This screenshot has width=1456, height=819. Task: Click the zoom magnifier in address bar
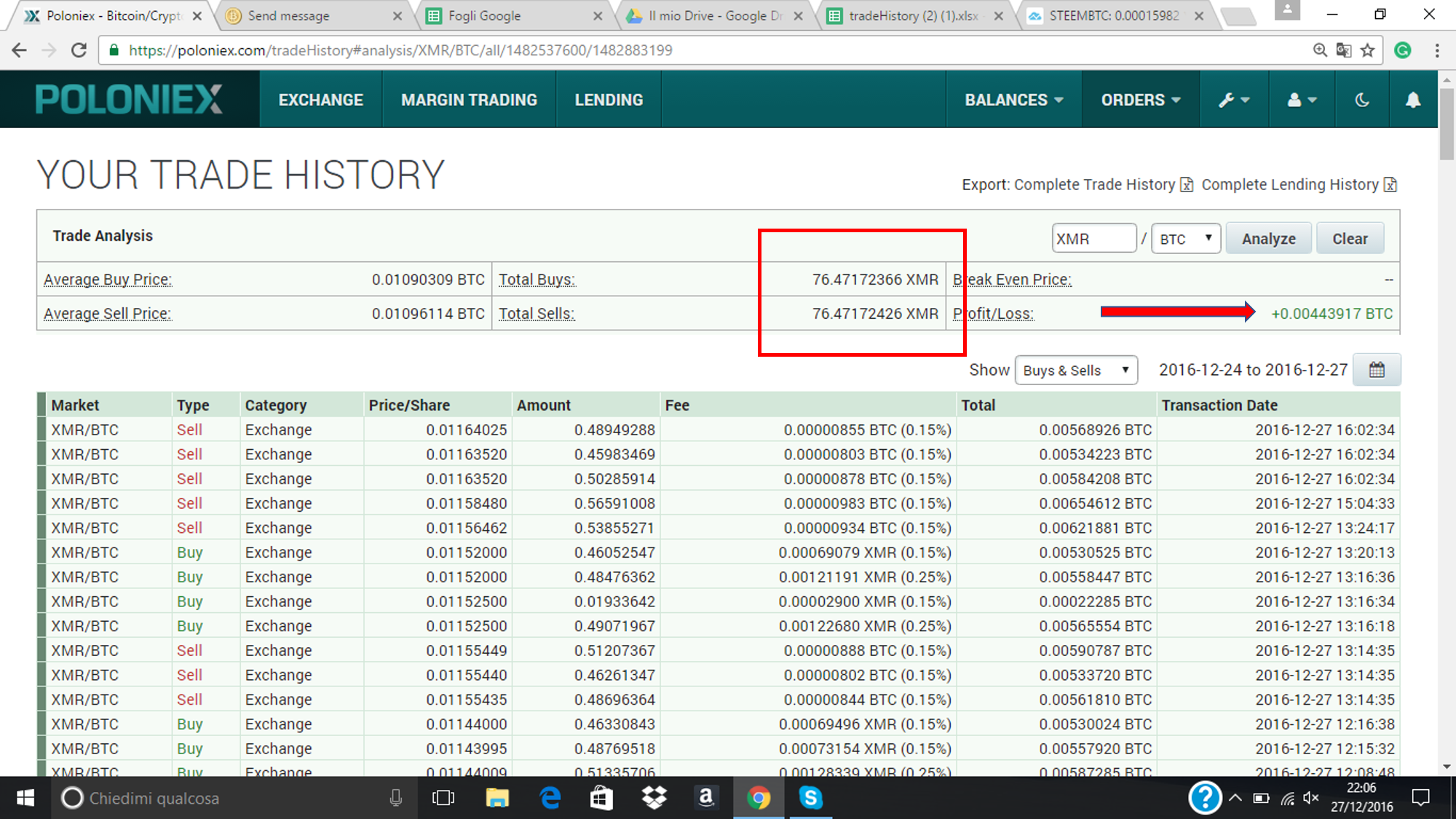click(1320, 50)
